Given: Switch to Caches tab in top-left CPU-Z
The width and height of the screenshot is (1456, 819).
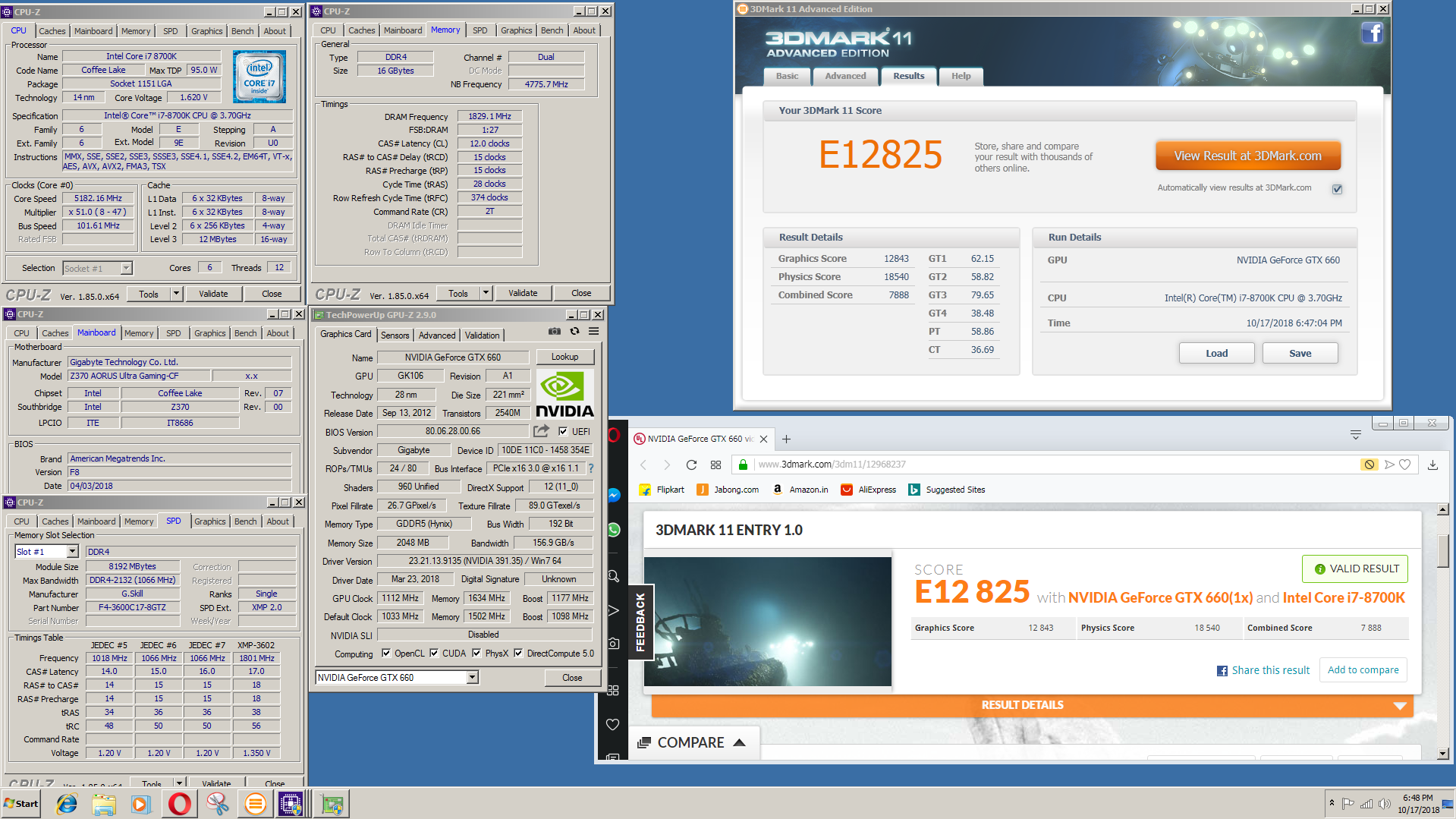Looking at the screenshot, I should click(52, 31).
